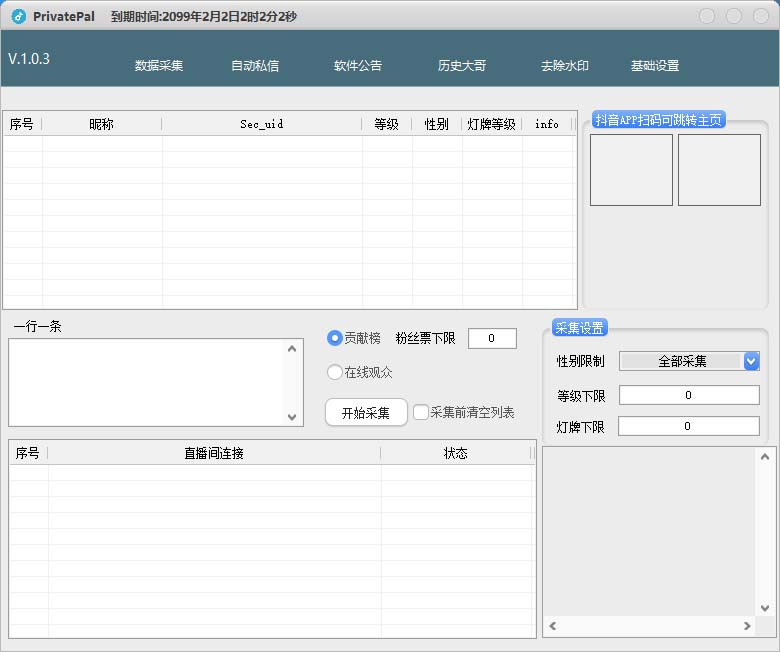This screenshot has height=652, width=780.
Task: Click the 一行一条 text area scroll-down arrow
Action: coord(292,417)
